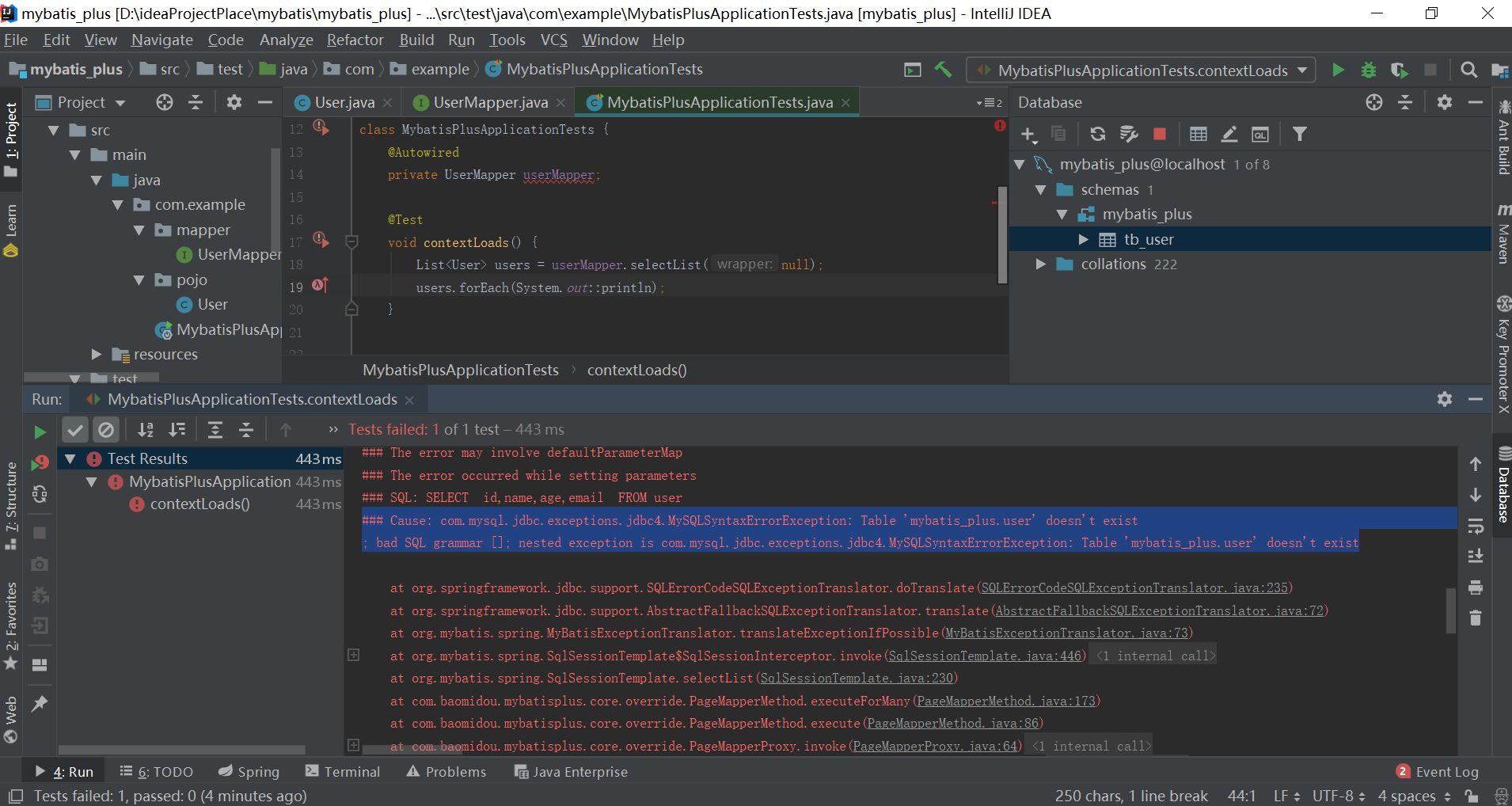Screen dimensions: 1512x806
Task: Open Maven tool window side tab
Action: click(x=1503, y=234)
